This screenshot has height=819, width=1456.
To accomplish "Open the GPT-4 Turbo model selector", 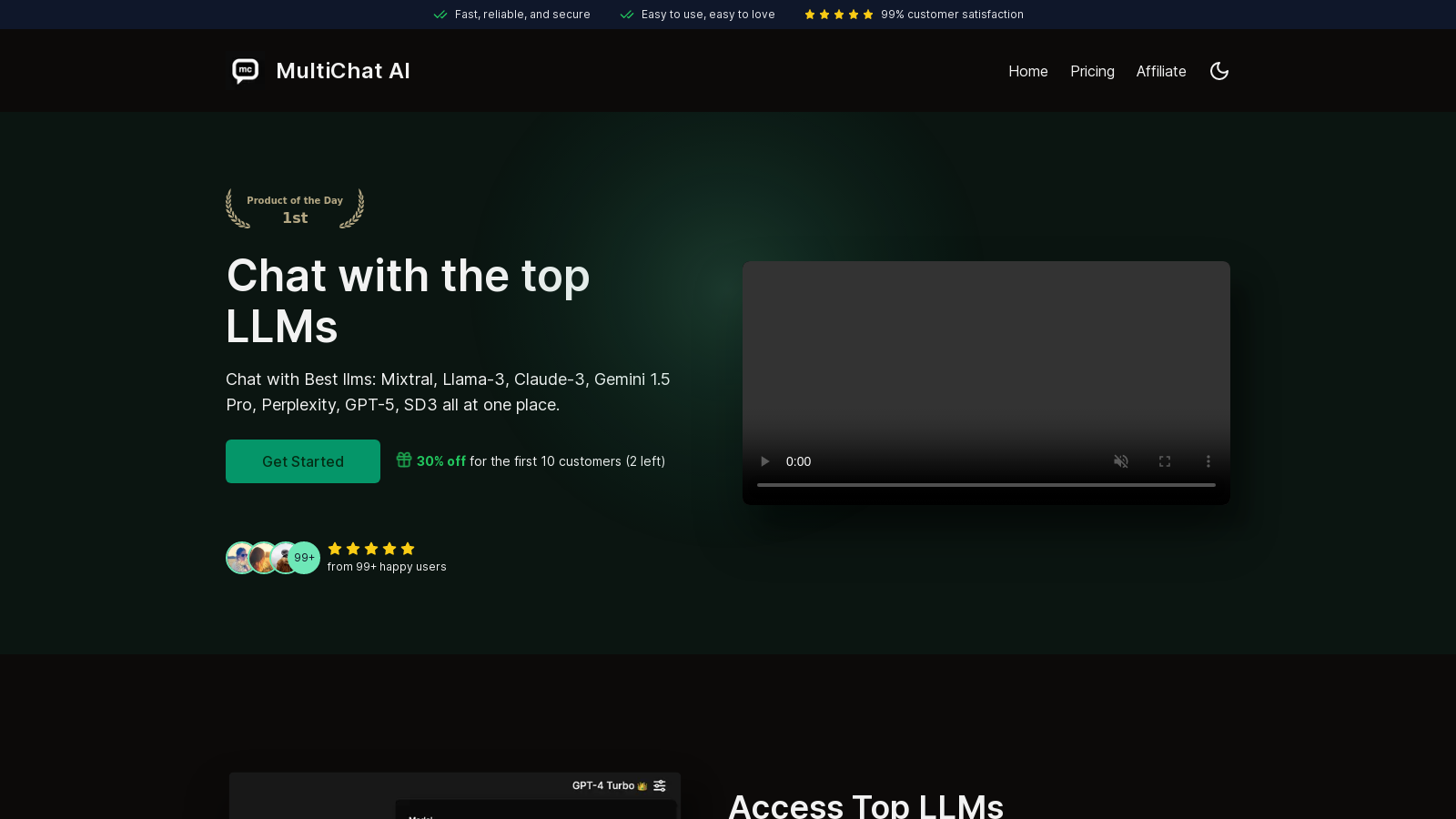I will (609, 785).
